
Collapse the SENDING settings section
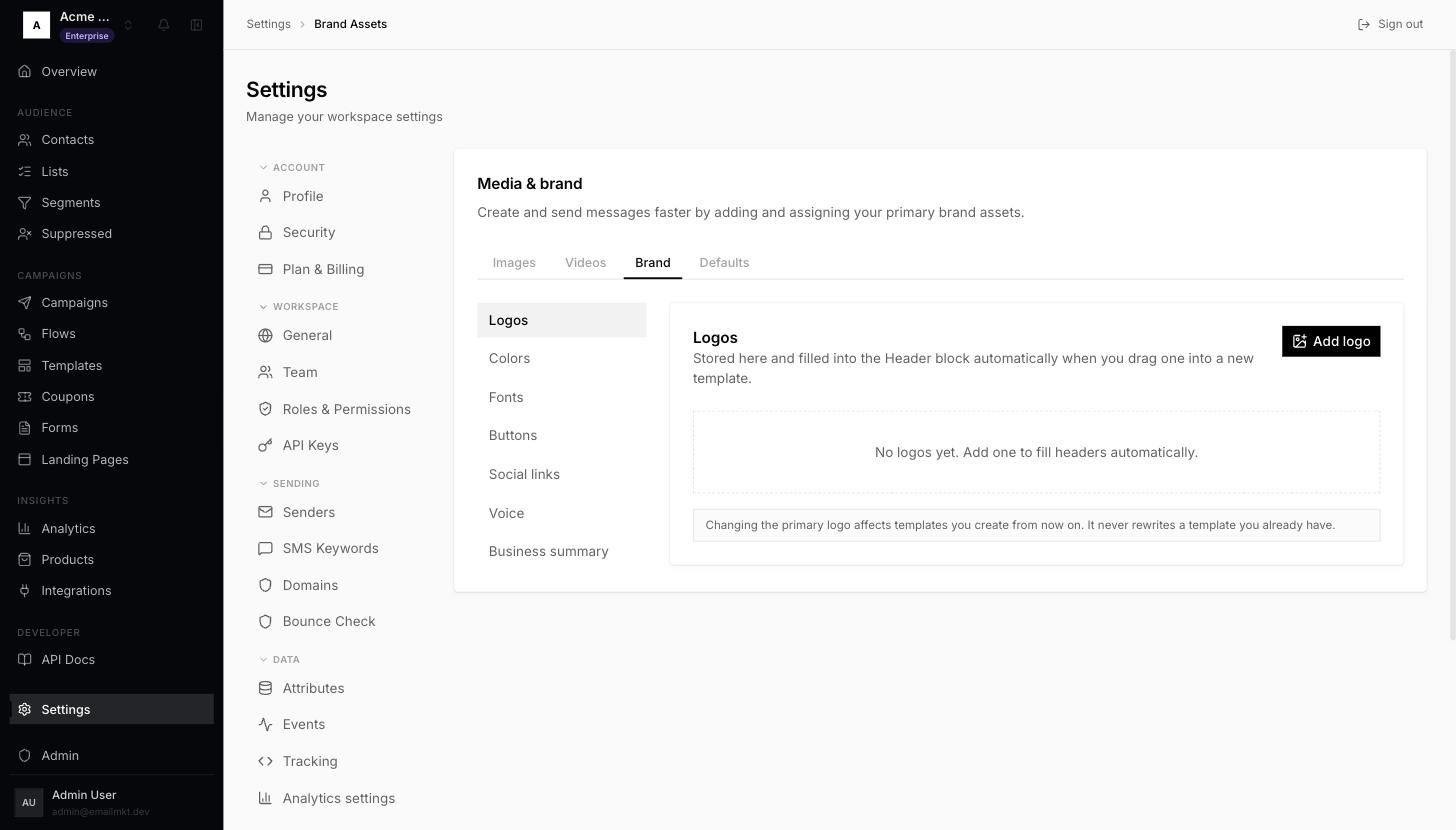pyautogui.click(x=290, y=484)
